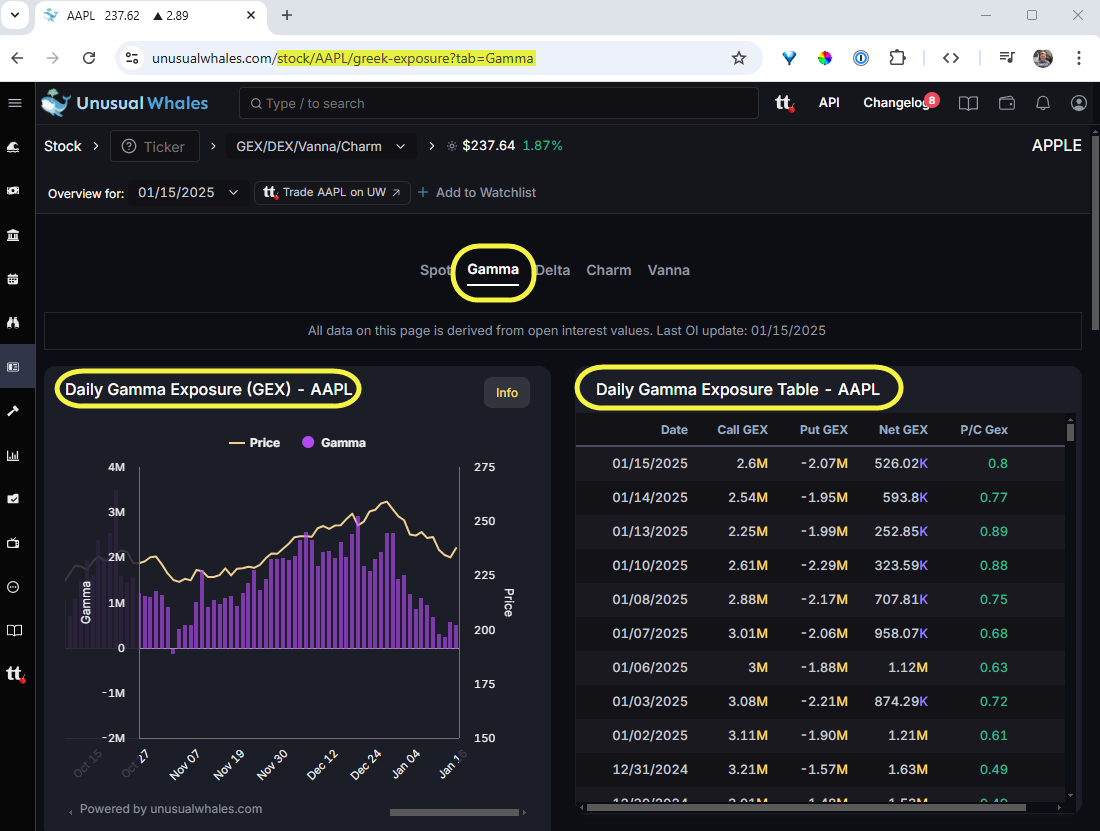
Task: Toggle Price series in chart legend
Action: coord(255,442)
